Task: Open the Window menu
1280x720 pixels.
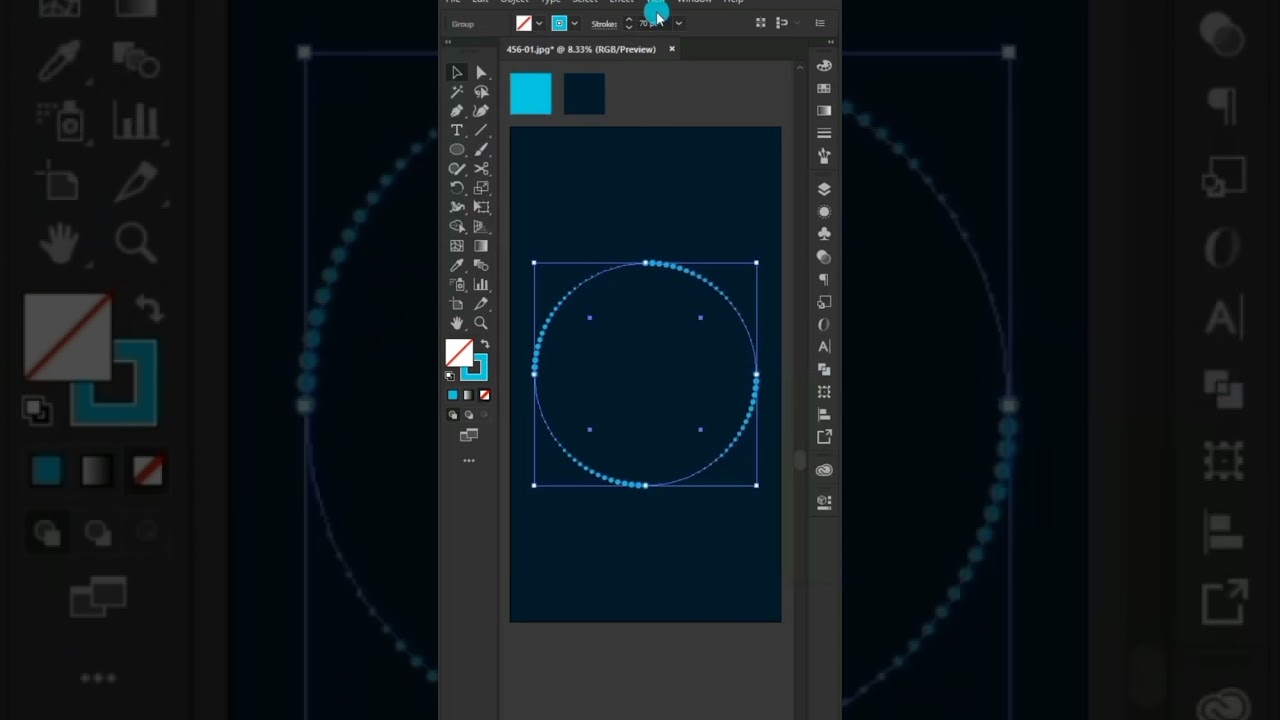Action: pos(694,2)
